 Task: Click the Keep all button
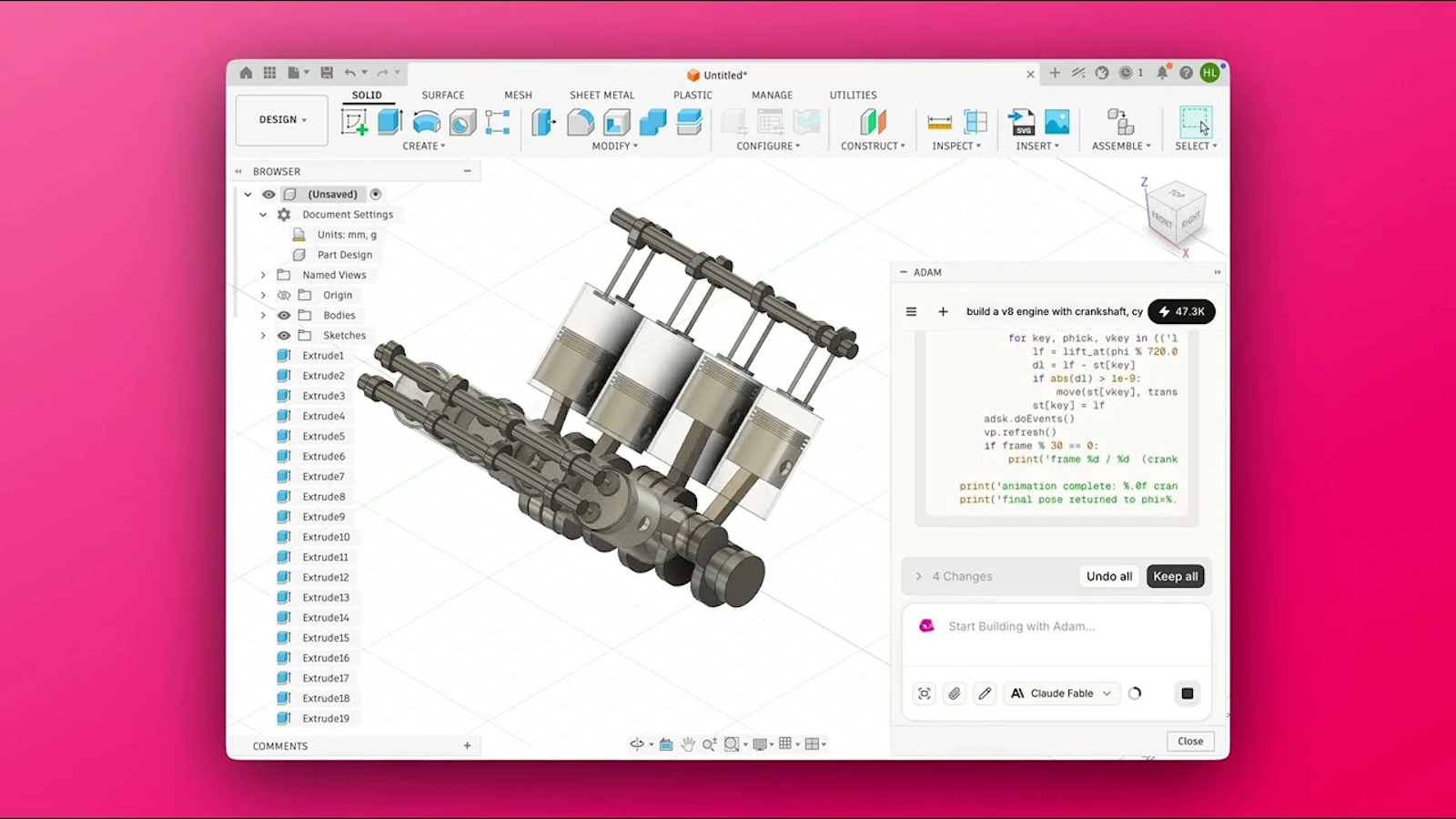1176,576
